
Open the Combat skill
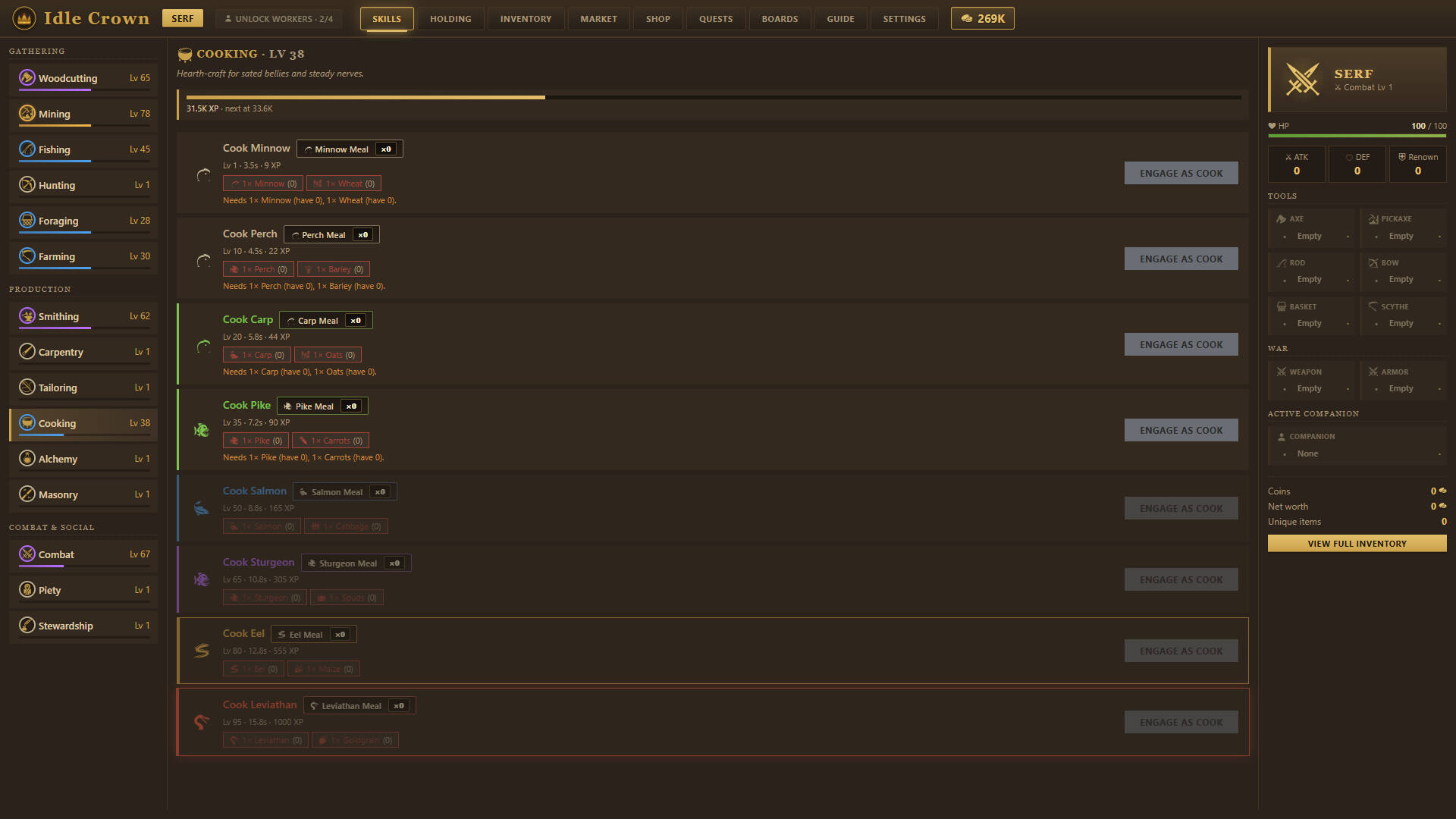pyautogui.click(x=83, y=554)
